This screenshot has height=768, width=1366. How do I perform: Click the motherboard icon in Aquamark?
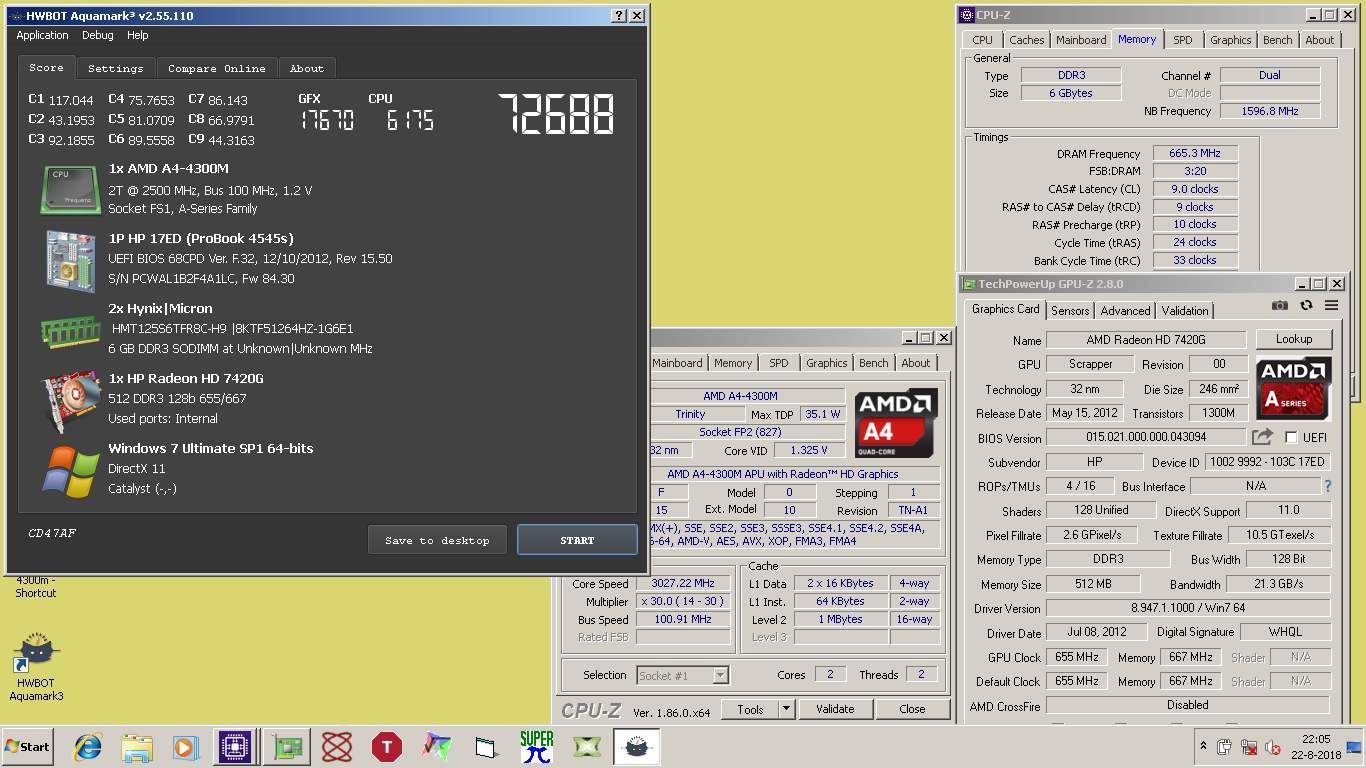(x=70, y=260)
